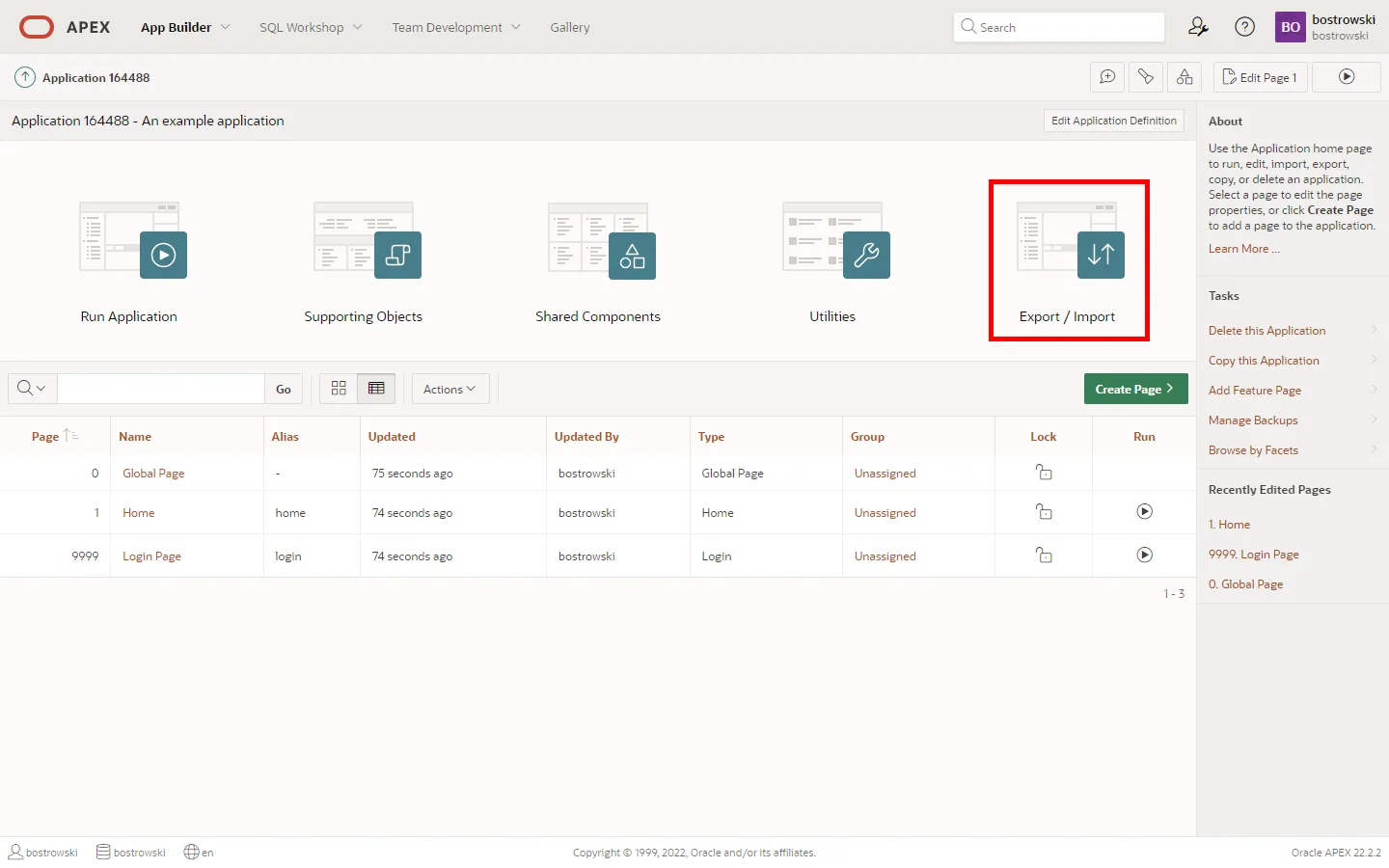Screen dimensions: 1389x868
Task: Open the Administration user-wrench icon
Action: [1198, 27]
